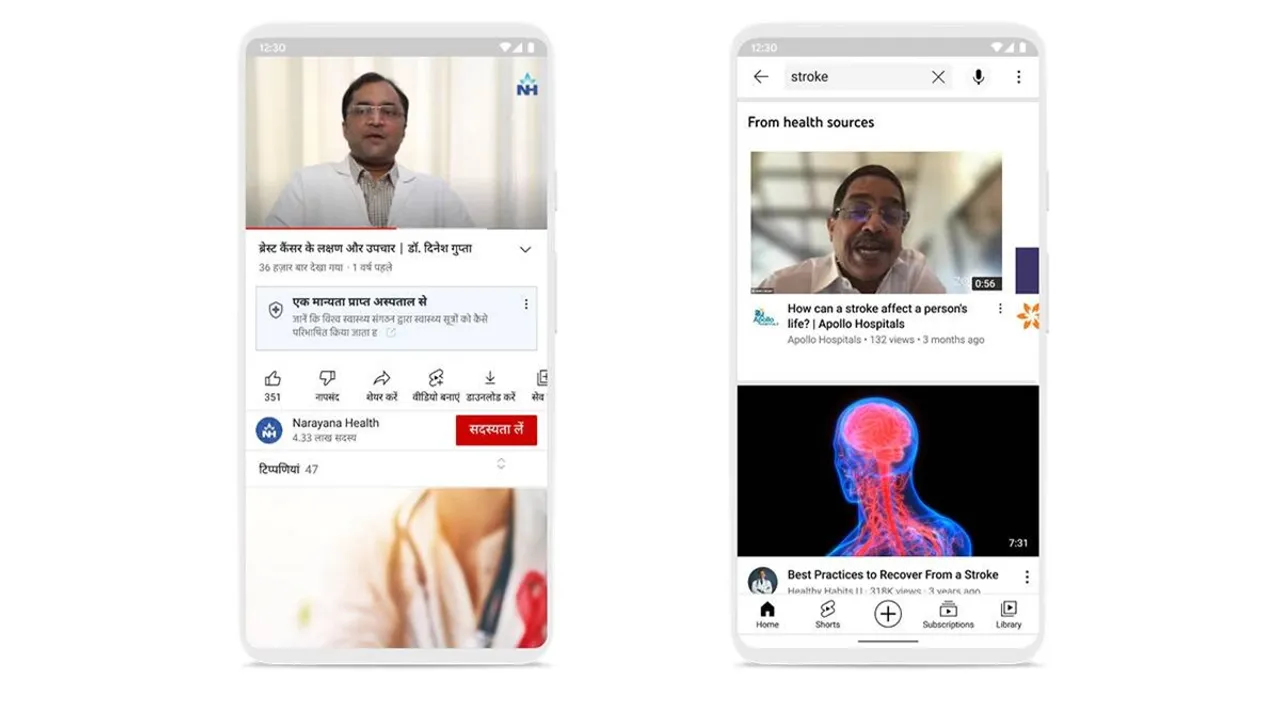
Task: Open the Subscriptions tab
Action: 948,614
